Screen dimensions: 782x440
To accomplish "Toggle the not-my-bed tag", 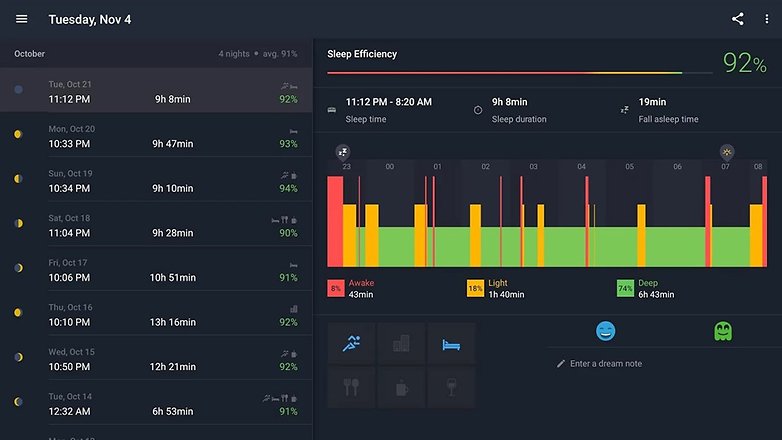I will coord(451,343).
